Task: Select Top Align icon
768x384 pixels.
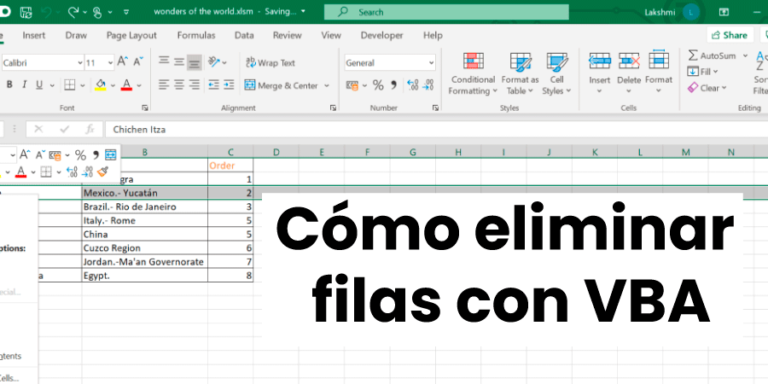Action: pyautogui.click(x=164, y=62)
